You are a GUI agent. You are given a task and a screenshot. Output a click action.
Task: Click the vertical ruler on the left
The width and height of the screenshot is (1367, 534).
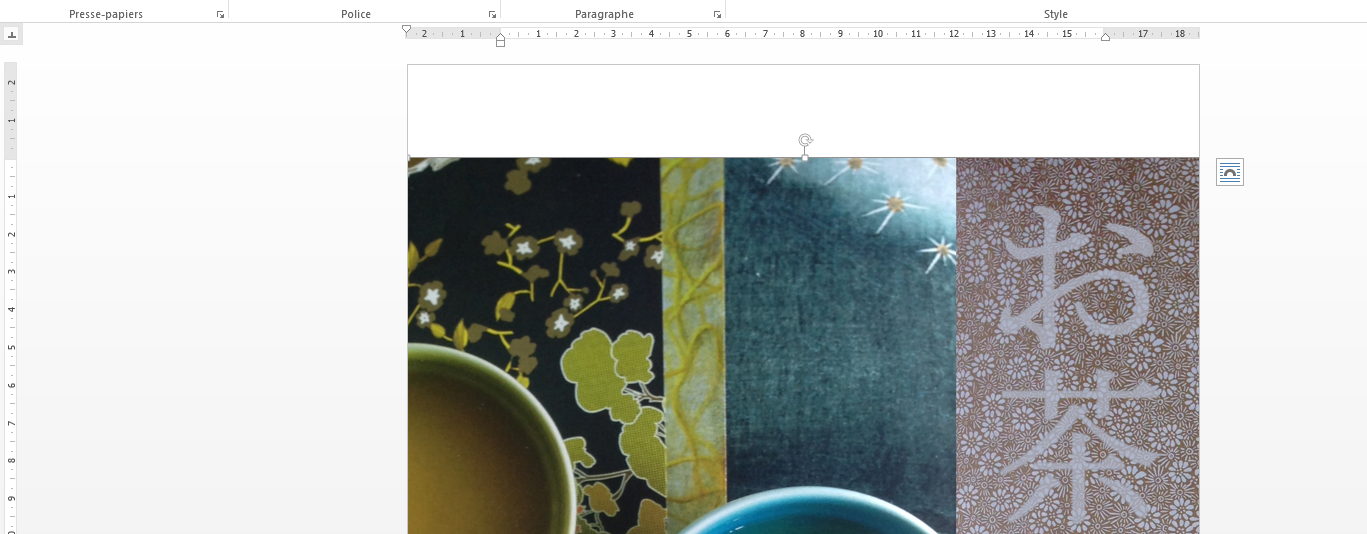click(11, 298)
